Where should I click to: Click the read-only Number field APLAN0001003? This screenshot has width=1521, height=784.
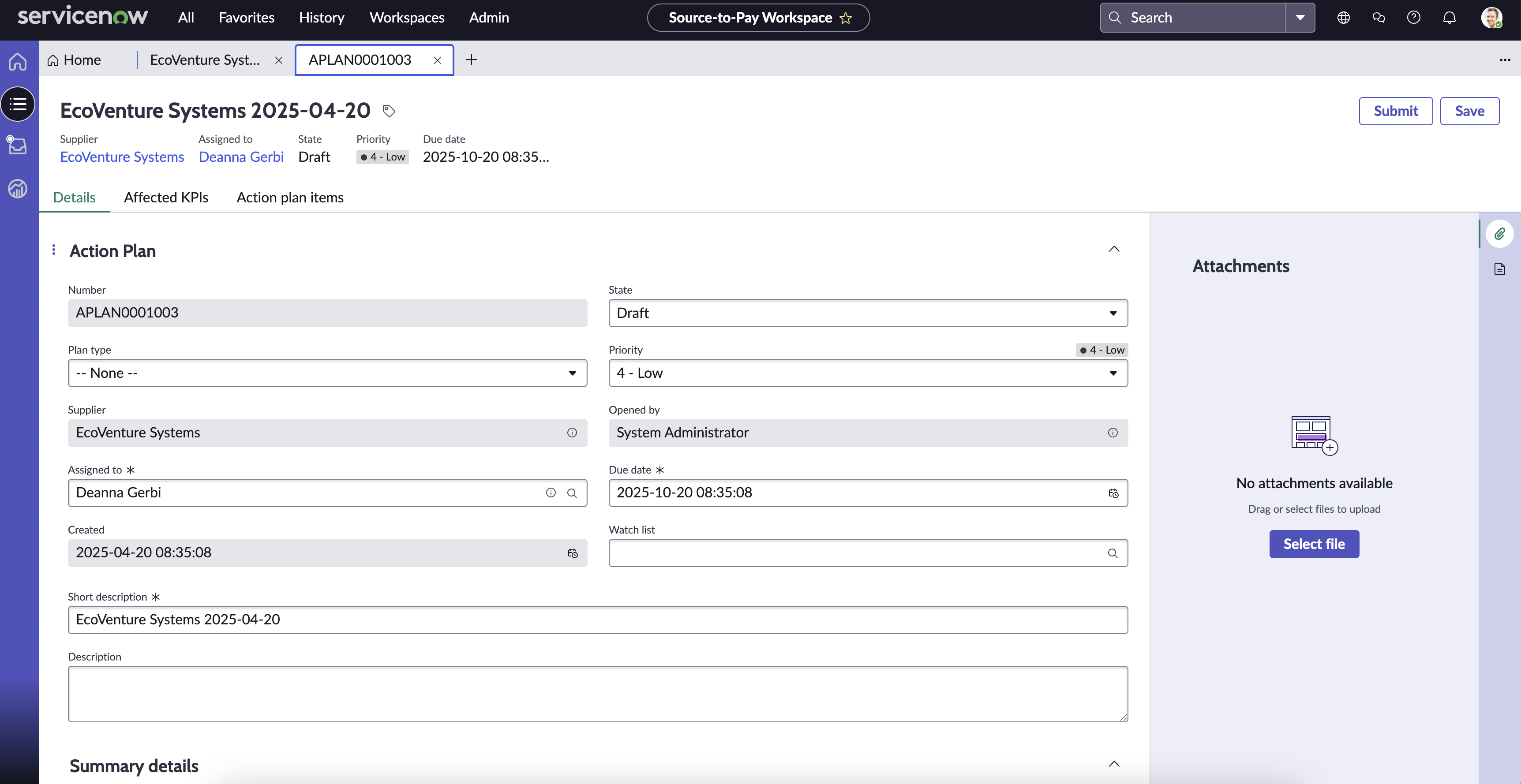click(x=327, y=313)
